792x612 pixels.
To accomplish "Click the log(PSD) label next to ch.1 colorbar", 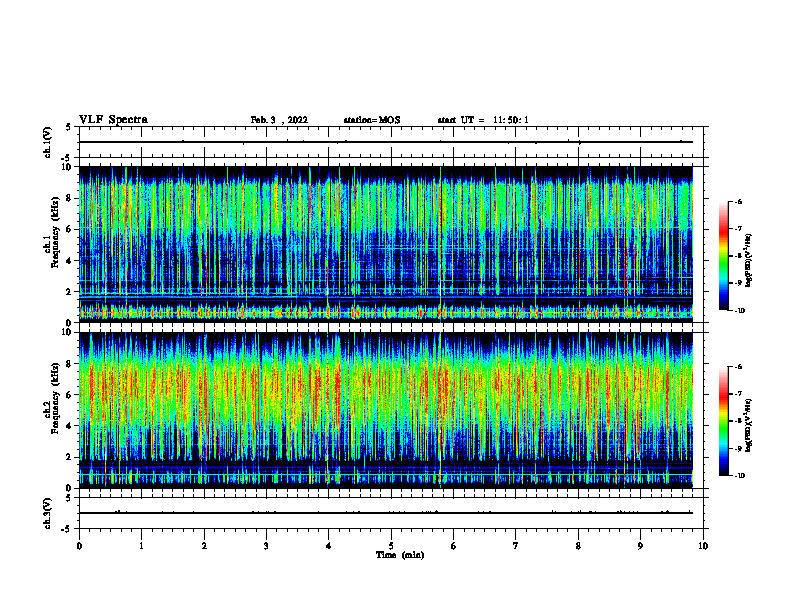I will click(748, 260).
